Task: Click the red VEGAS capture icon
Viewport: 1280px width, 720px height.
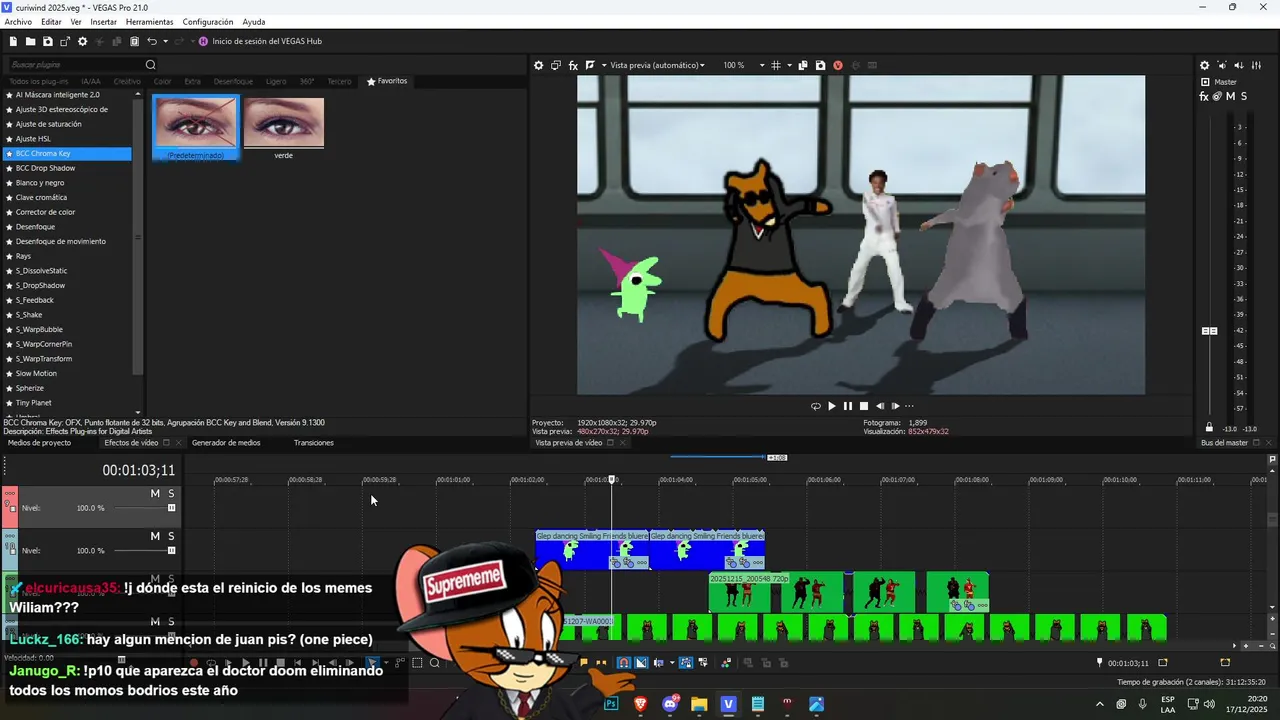Action: pyautogui.click(x=838, y=65)
